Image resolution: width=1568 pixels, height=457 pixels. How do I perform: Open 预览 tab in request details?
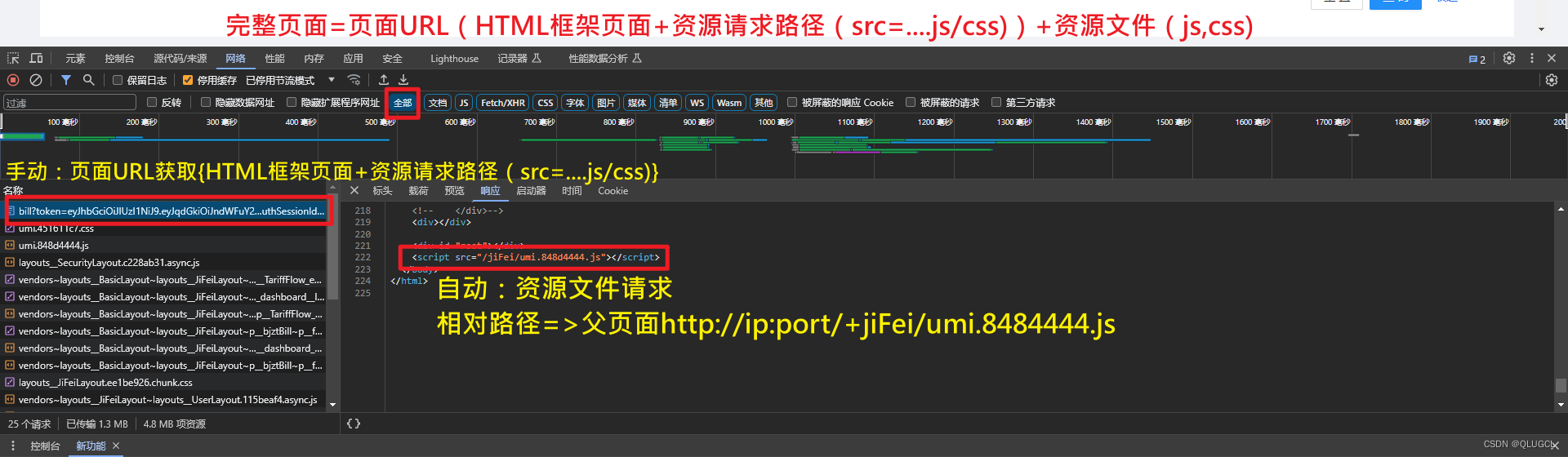454,191
